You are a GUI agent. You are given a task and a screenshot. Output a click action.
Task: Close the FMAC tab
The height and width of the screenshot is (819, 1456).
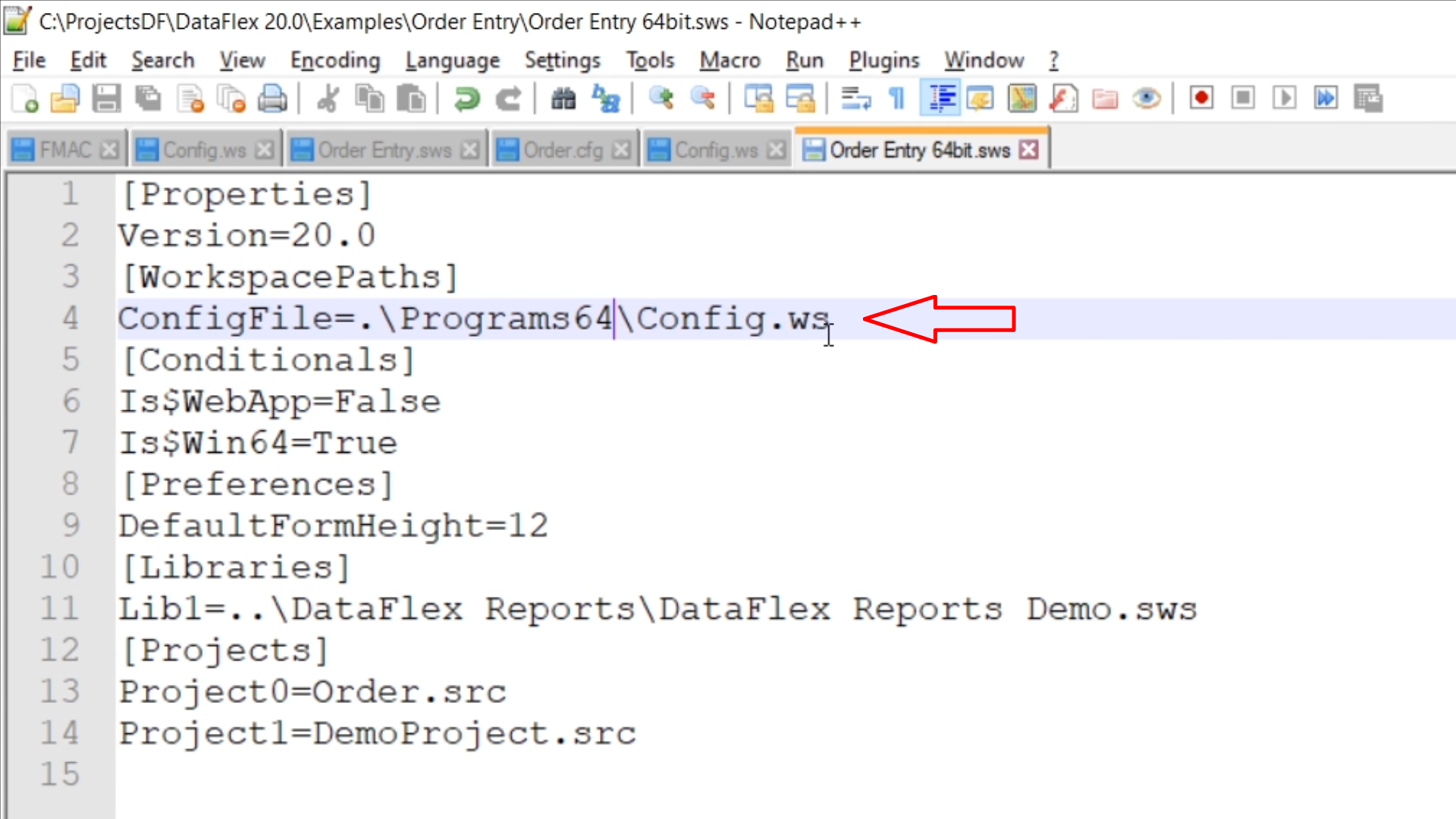[109, 150]
